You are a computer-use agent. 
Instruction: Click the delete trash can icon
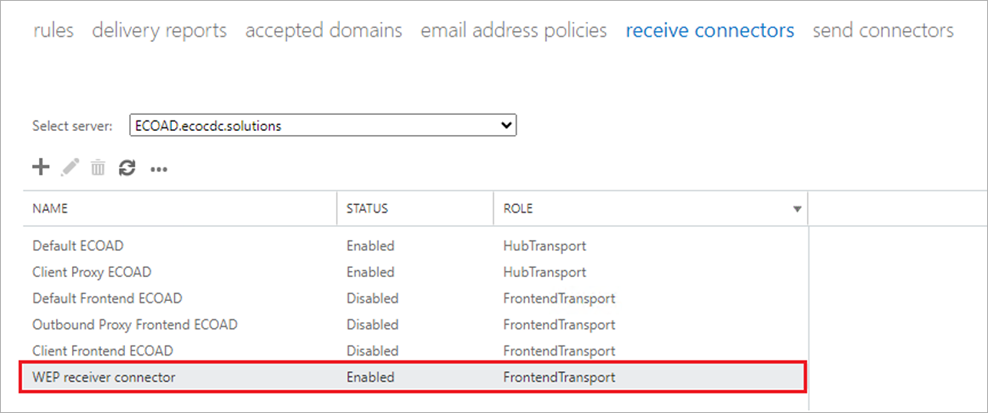[x=98, y=169]
